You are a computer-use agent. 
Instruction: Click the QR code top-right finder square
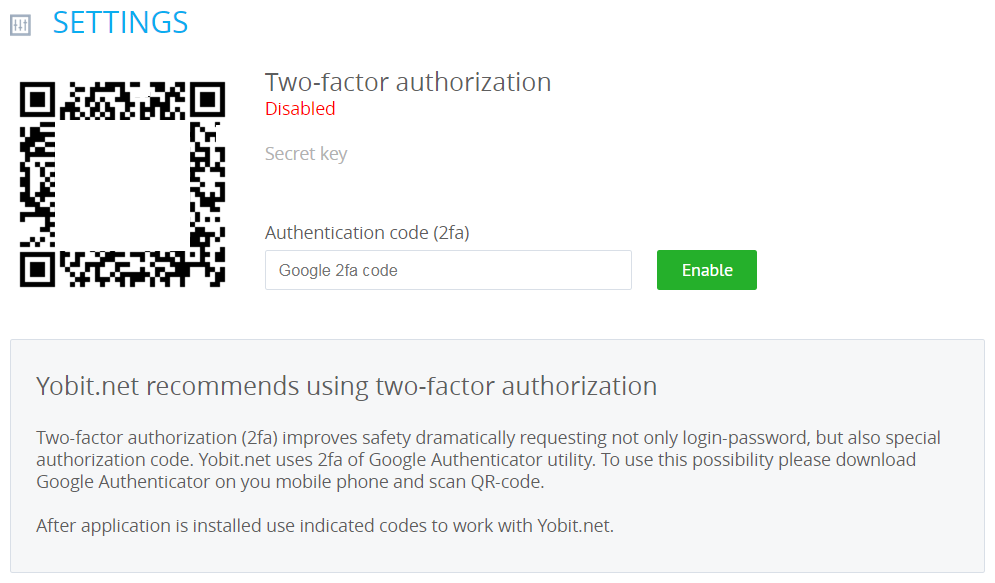pyautogui.click(x=207, y=100)
